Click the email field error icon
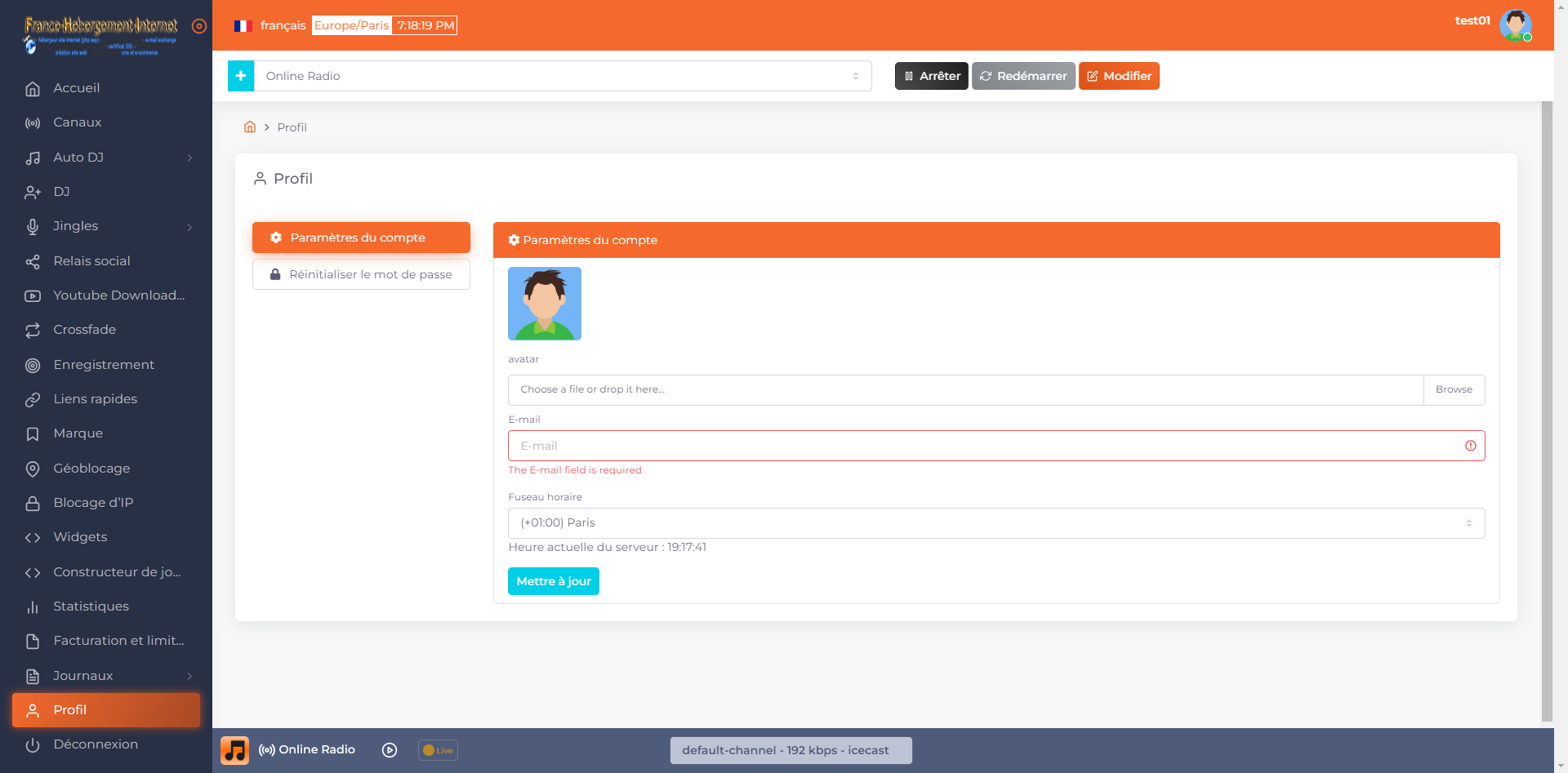Viewport: 1568px width, 773px height. (1470, 446)
